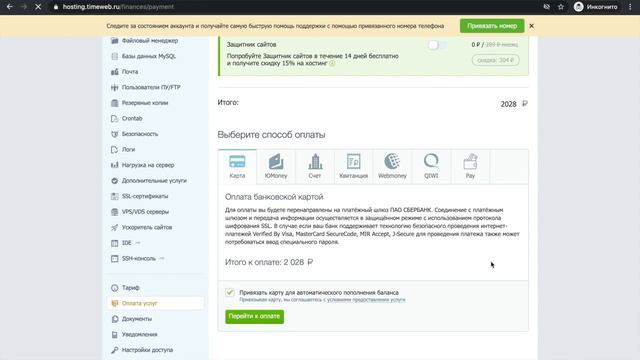This screenshot has width=640, height=360.
Task: Open Ускоритель сайтов rocket icon
Action: (x=115, y=227)
